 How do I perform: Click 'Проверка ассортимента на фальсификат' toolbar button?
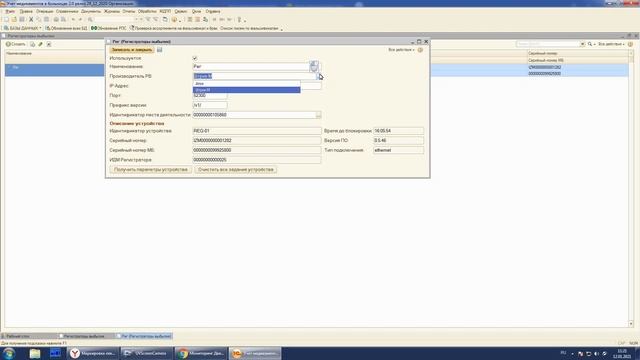(173, 29)
